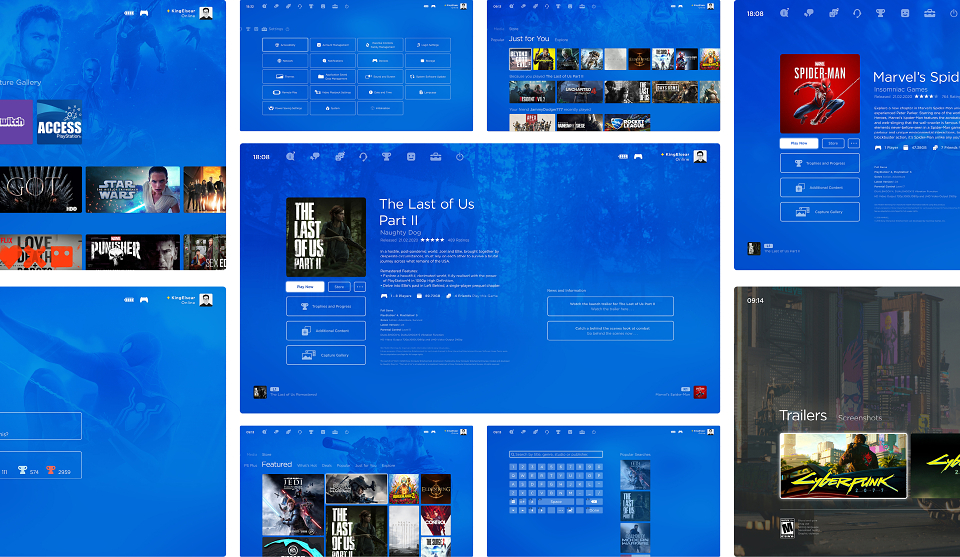The width and height of the screenshot is (960, 557).
Task: Select Explore tab on Just for You screen
Action: point(561,40)
